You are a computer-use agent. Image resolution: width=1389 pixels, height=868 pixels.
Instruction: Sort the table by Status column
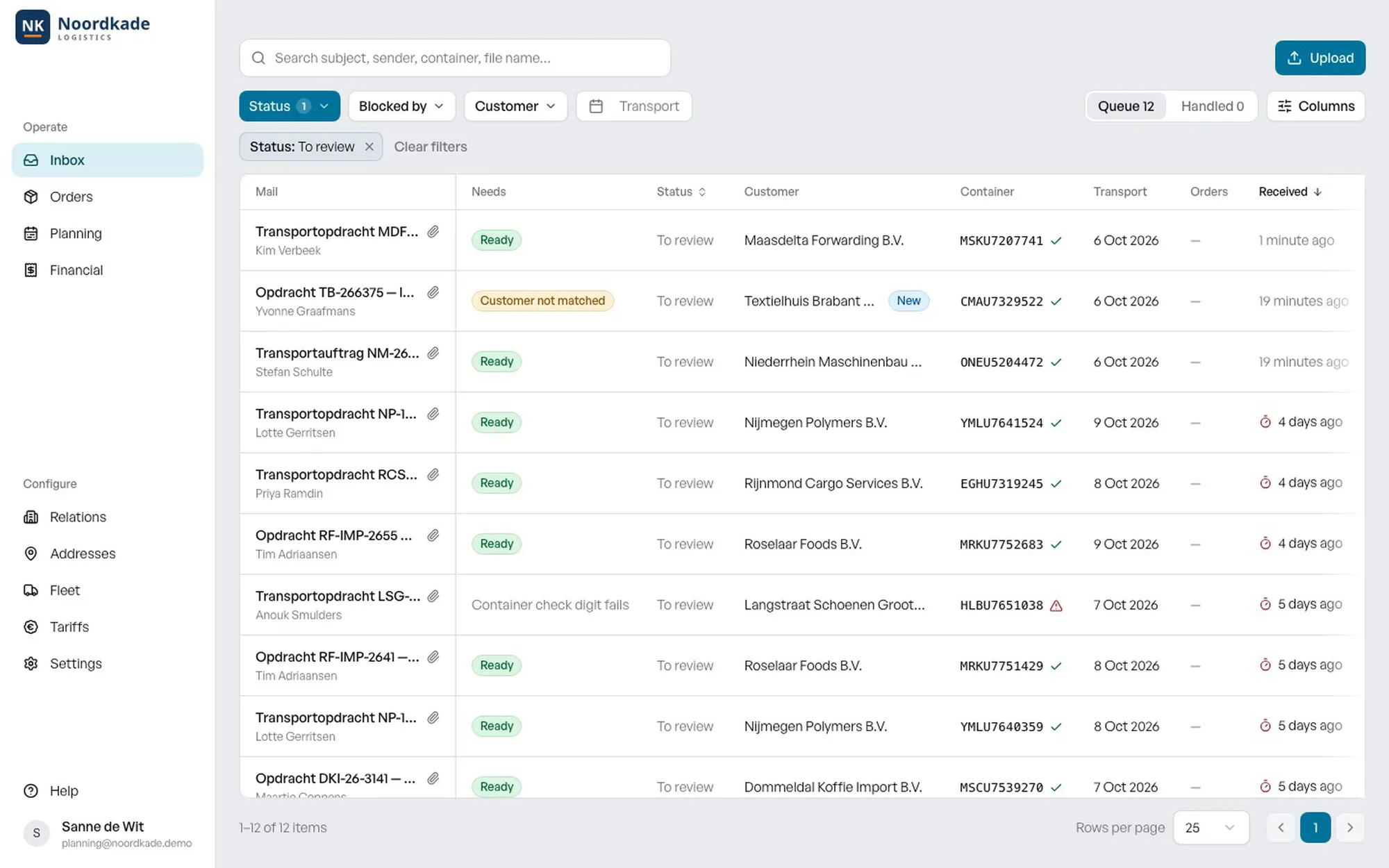pos(681,192)
